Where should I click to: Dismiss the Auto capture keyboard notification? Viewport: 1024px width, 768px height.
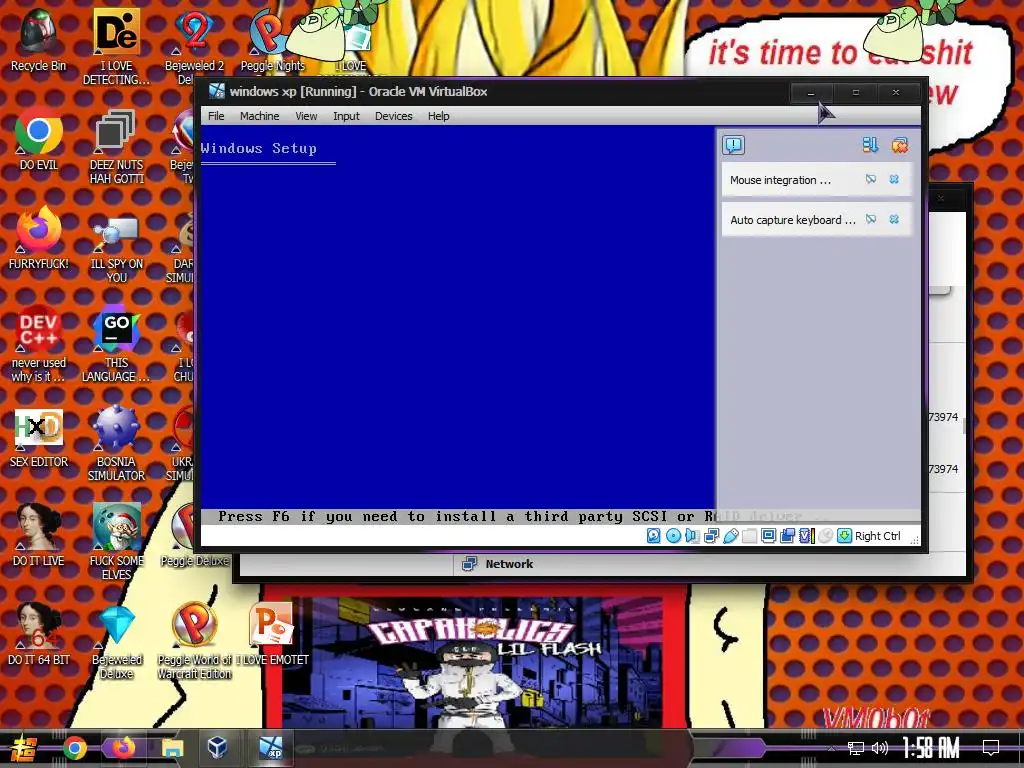[894, 219]
